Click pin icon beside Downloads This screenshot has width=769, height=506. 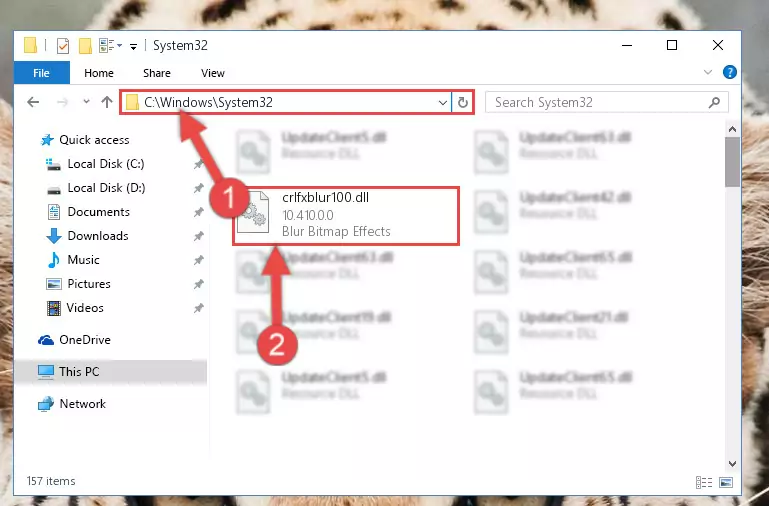(x=199, y=236)
